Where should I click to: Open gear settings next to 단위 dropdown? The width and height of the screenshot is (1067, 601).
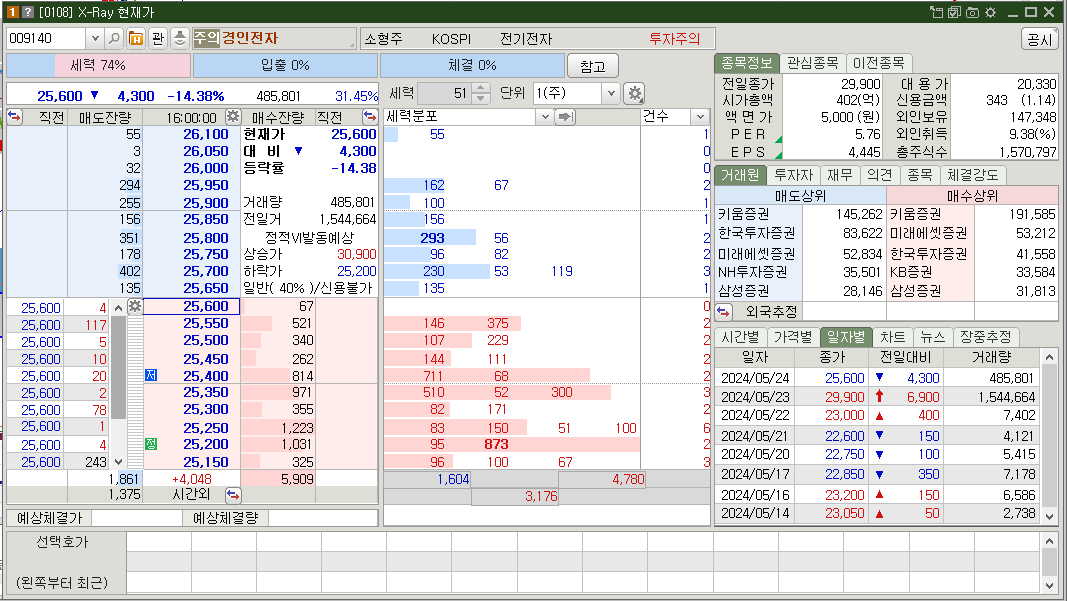point(634,93)
